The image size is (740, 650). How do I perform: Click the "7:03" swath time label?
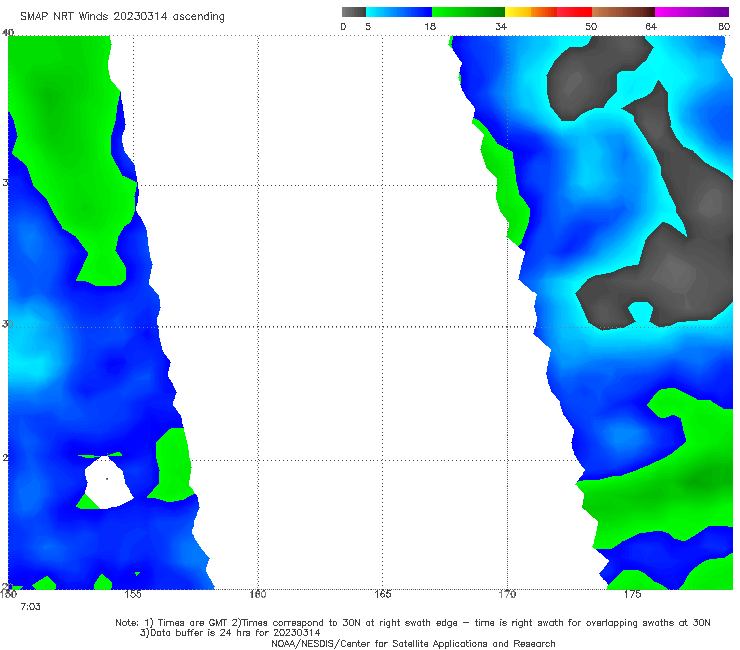pos(30,607)
